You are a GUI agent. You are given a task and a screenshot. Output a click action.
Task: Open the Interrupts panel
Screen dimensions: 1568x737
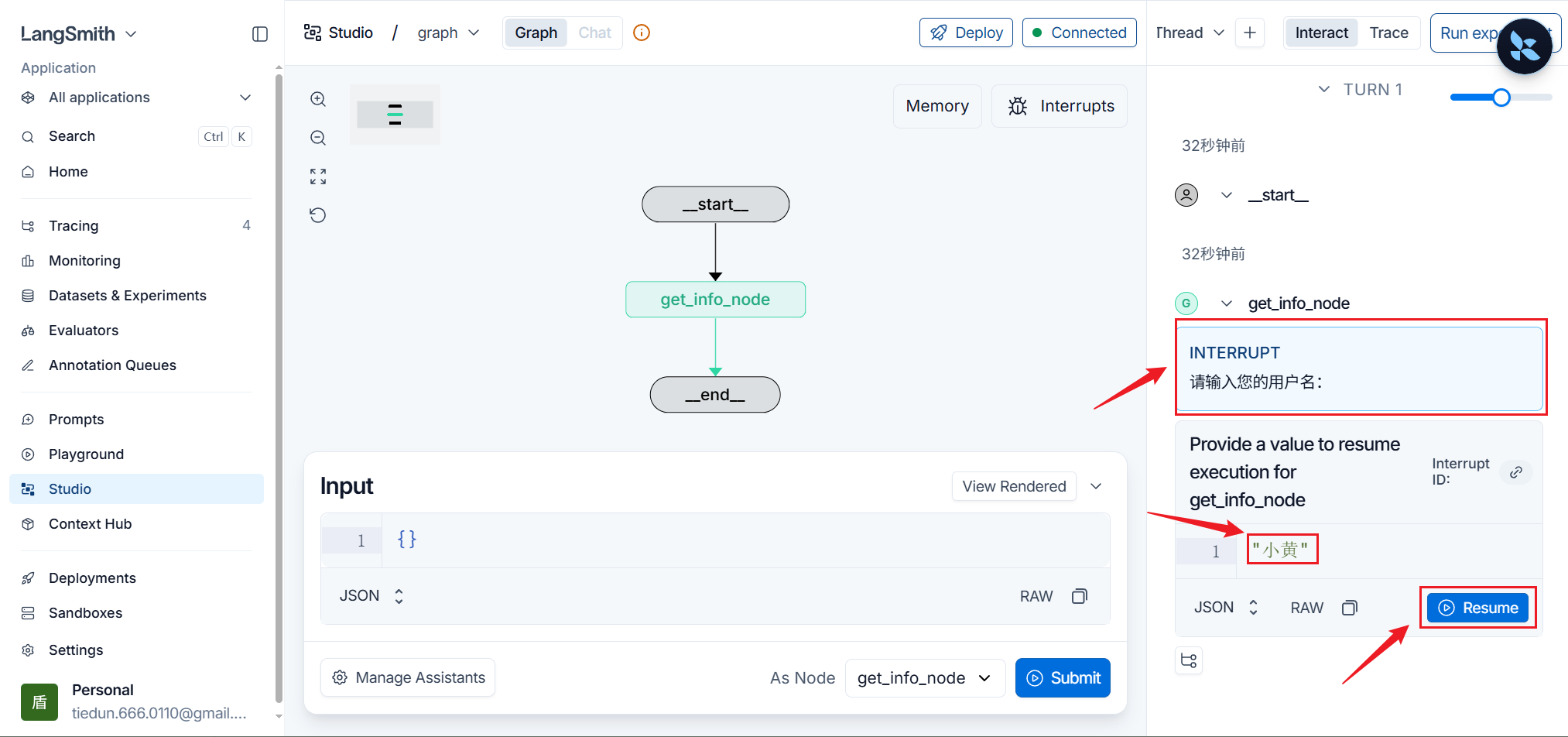[x=1060, y=106]
